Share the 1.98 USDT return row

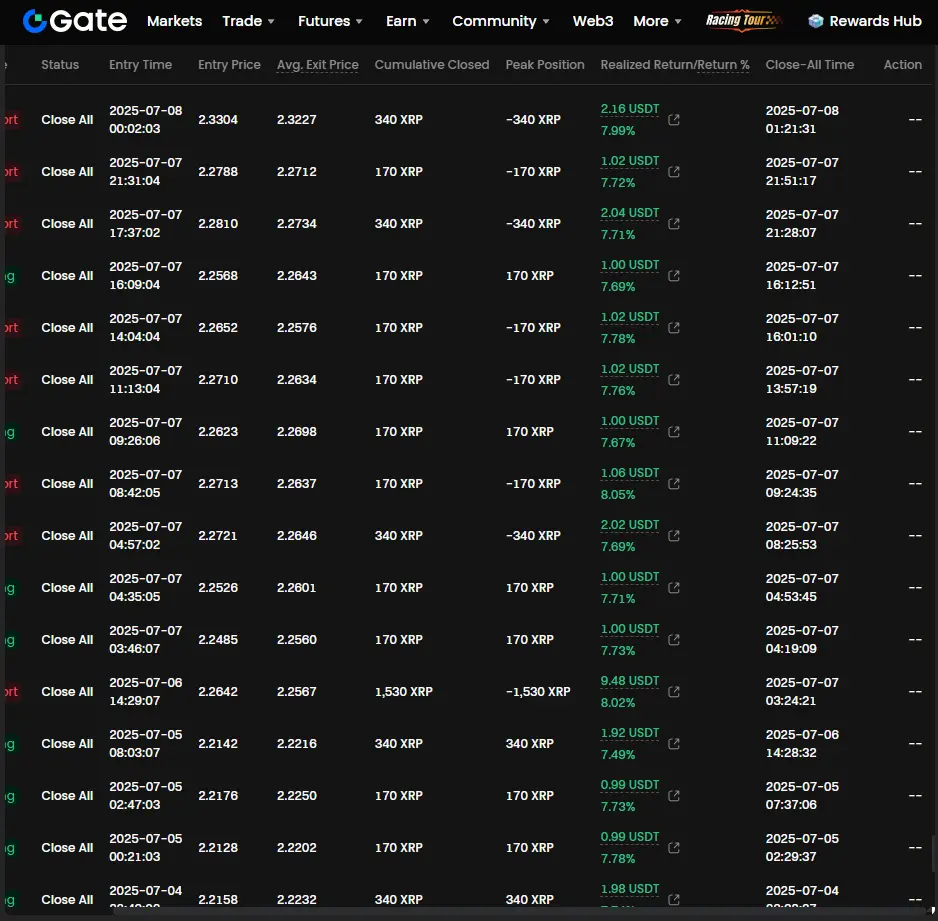pyautogui.click(x=674, y=900)
